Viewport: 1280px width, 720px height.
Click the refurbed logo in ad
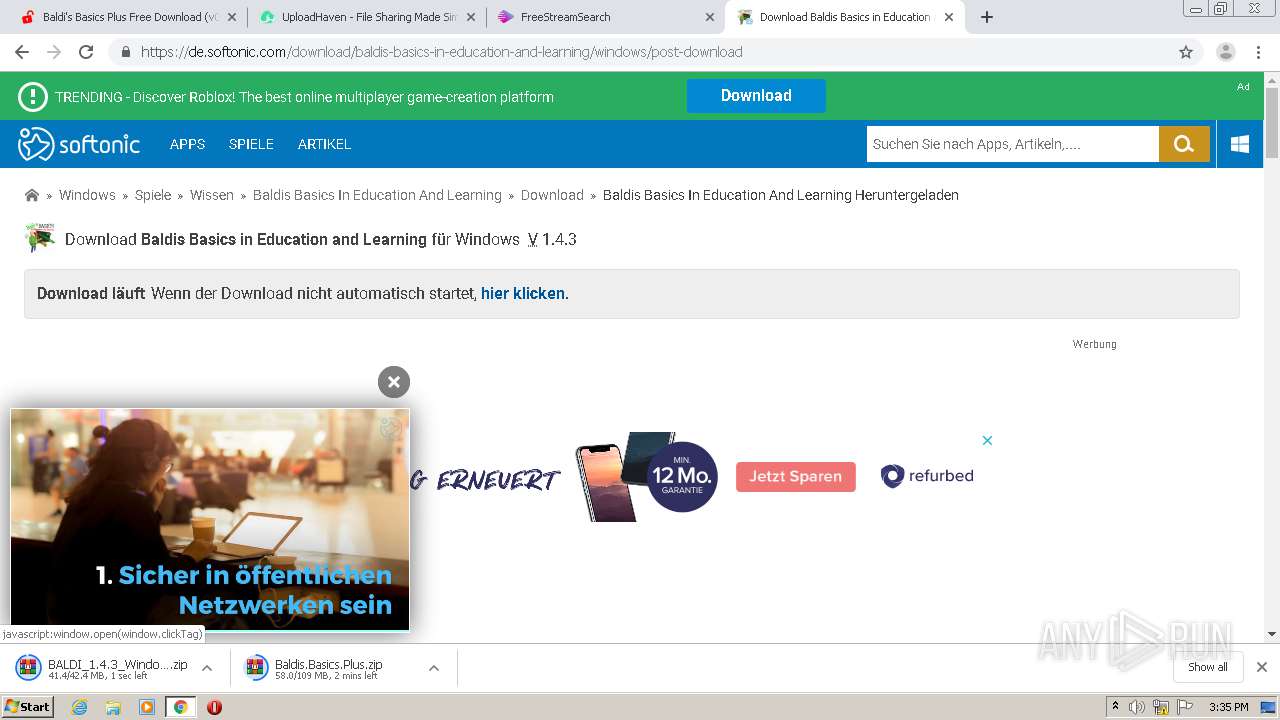(x=927, y=476)
